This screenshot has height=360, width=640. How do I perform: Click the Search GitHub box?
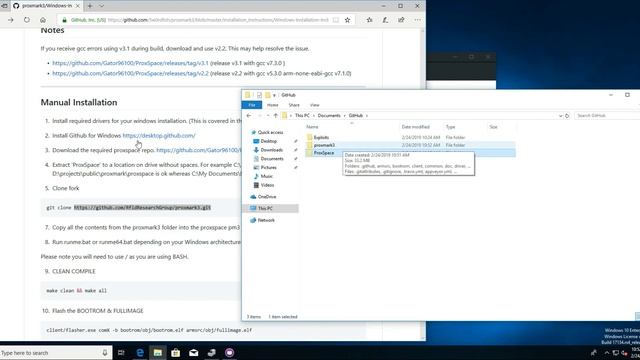click(x=607, y=116)
